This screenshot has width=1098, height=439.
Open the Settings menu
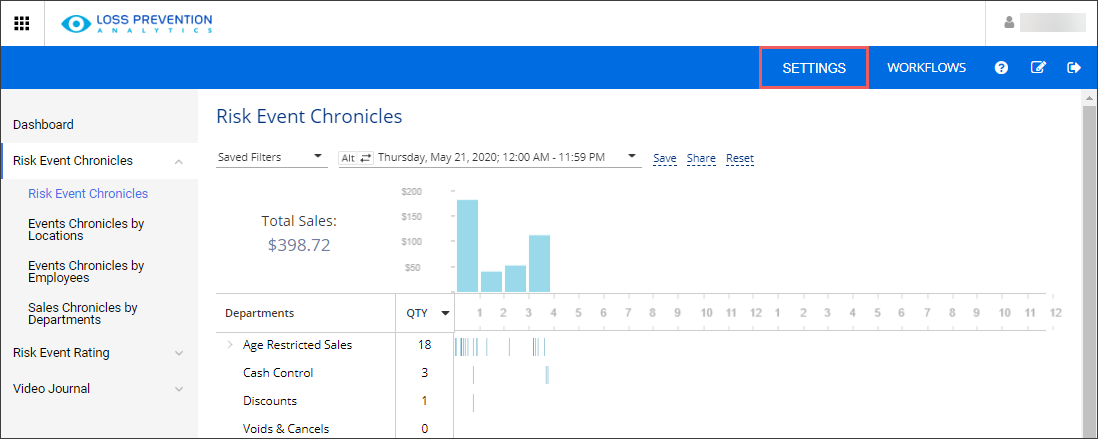(x=813, y=68)
